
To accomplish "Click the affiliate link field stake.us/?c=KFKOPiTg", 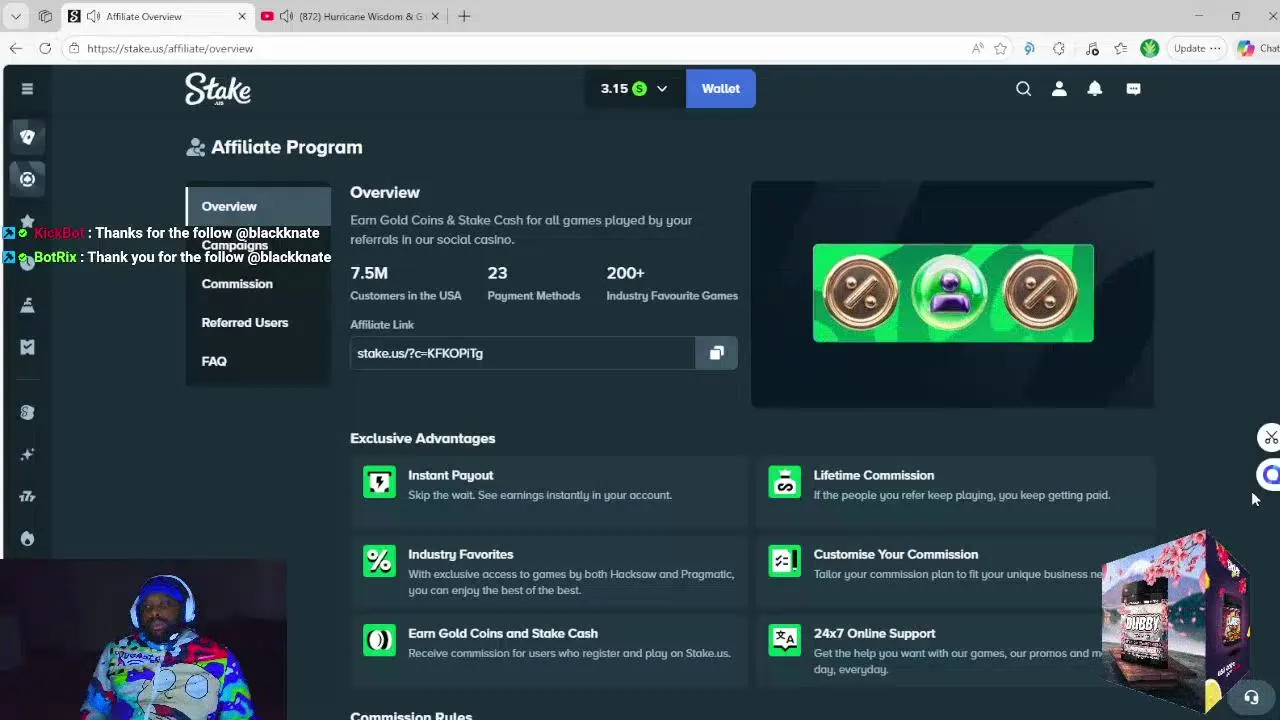I will click(522, 353).
